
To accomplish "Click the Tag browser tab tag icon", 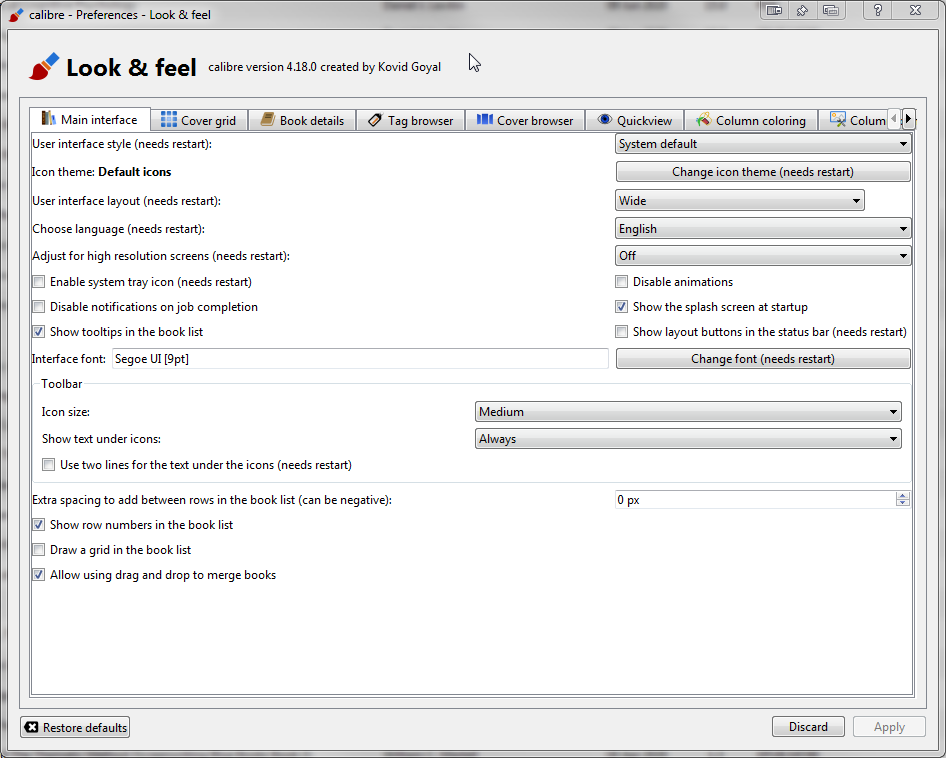I will click(375, 120).
